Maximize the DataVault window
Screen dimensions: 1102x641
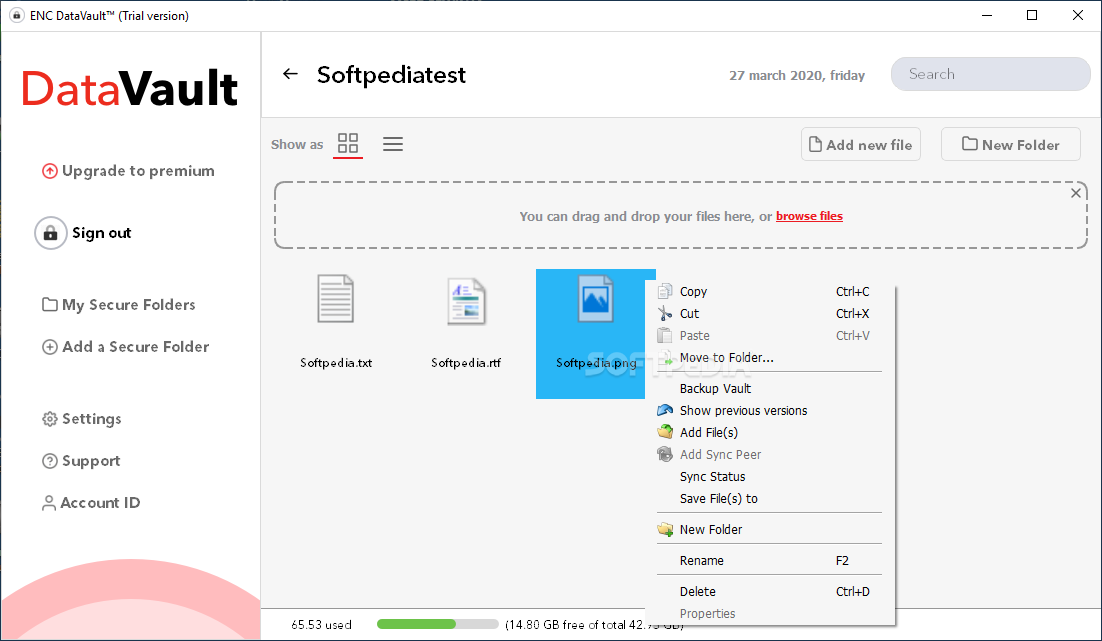point(1032,15)
